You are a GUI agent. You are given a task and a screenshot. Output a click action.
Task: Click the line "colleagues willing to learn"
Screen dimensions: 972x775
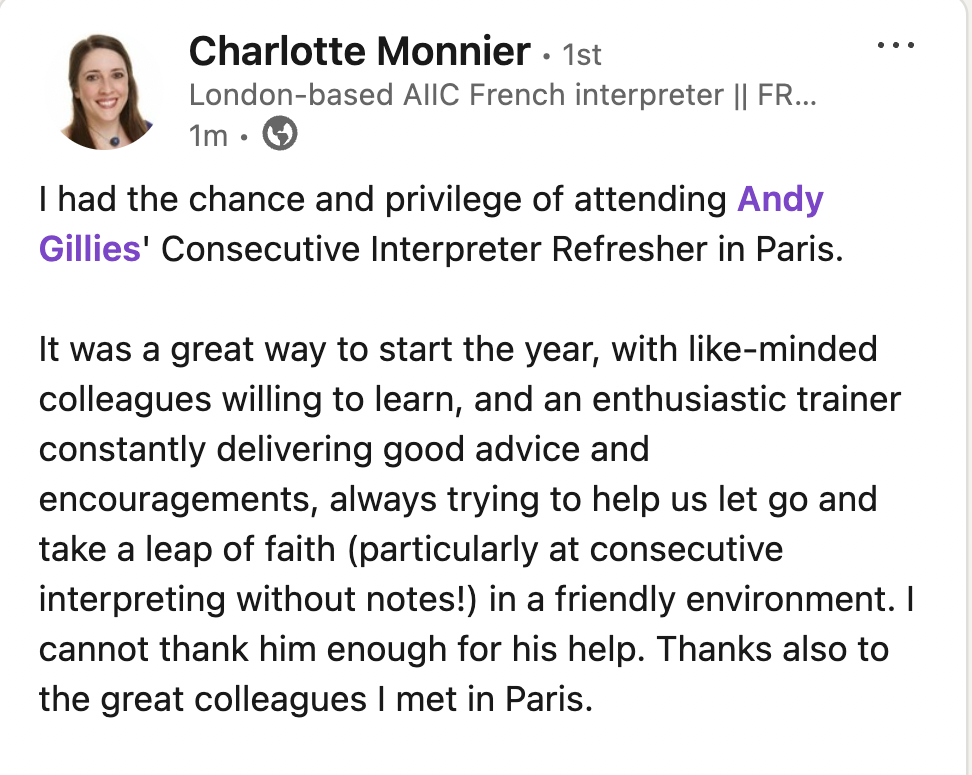(x=470, y=400)
